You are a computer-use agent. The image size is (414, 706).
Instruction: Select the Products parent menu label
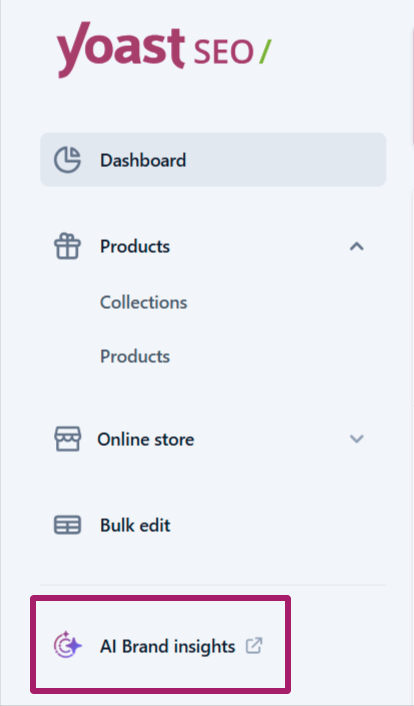135,246
